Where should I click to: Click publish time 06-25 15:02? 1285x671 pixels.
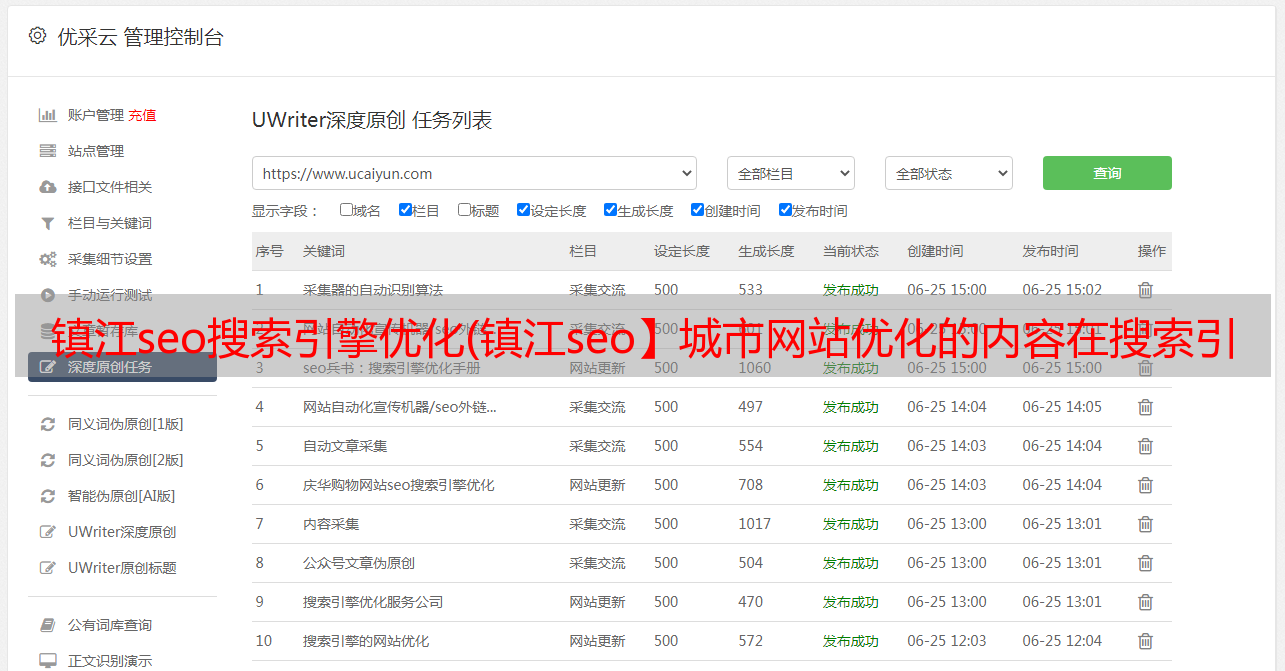pos(1062,290)
